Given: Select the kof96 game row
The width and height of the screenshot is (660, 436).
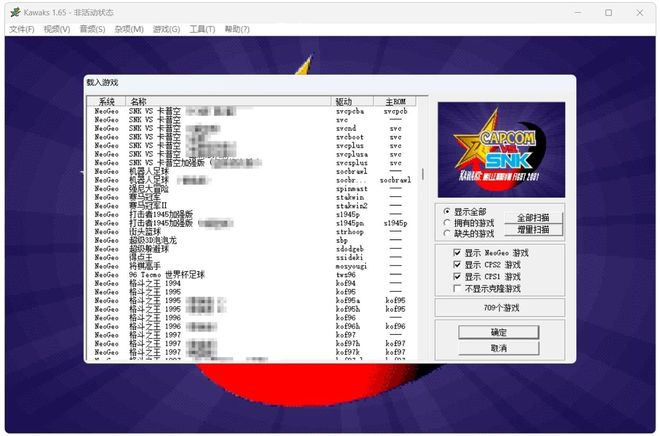Looking at the screenshot, I should coord(251,318).
